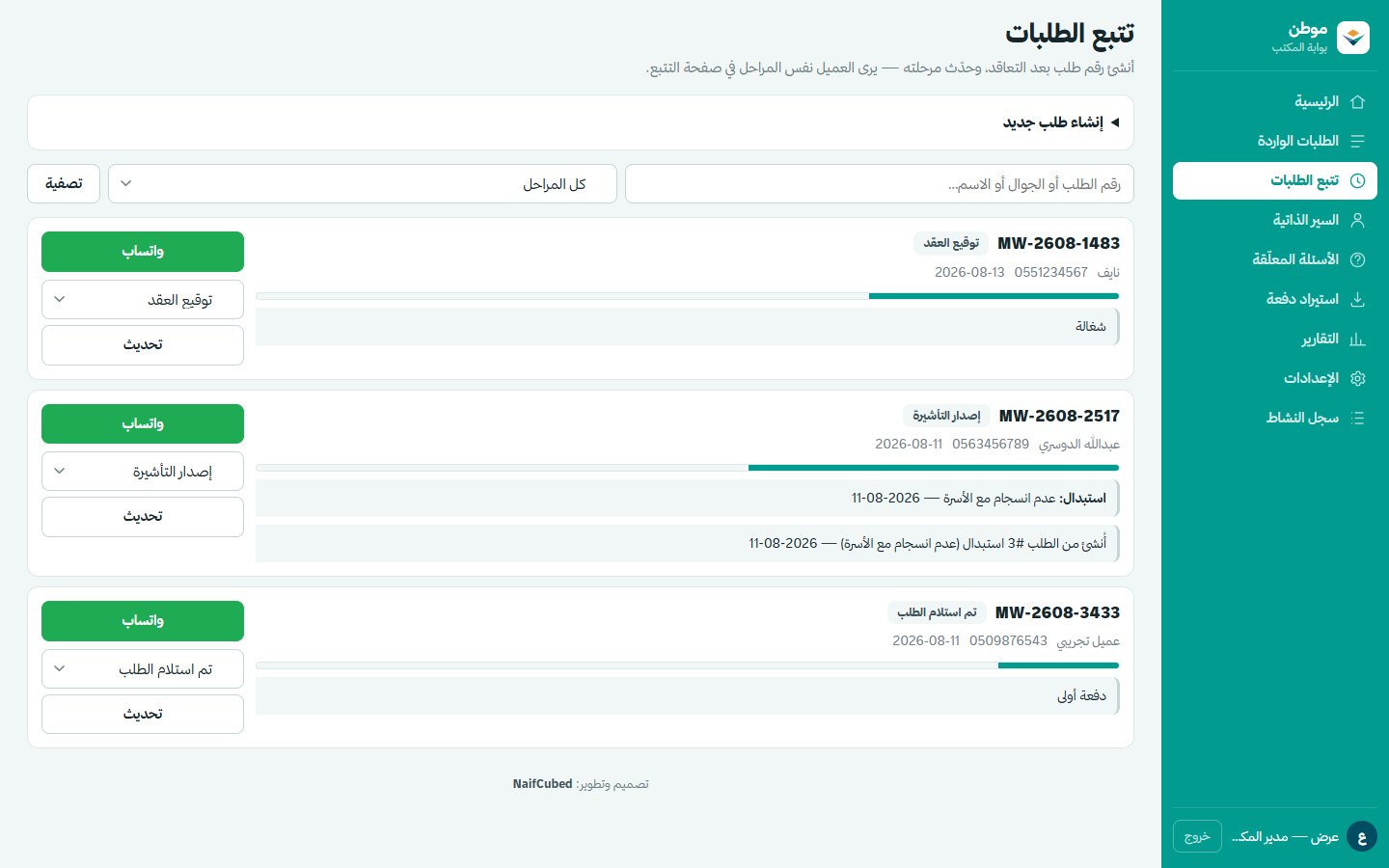Click the تتبع الطلبات page heading

pyautogui.click(x=1070, y=34)
